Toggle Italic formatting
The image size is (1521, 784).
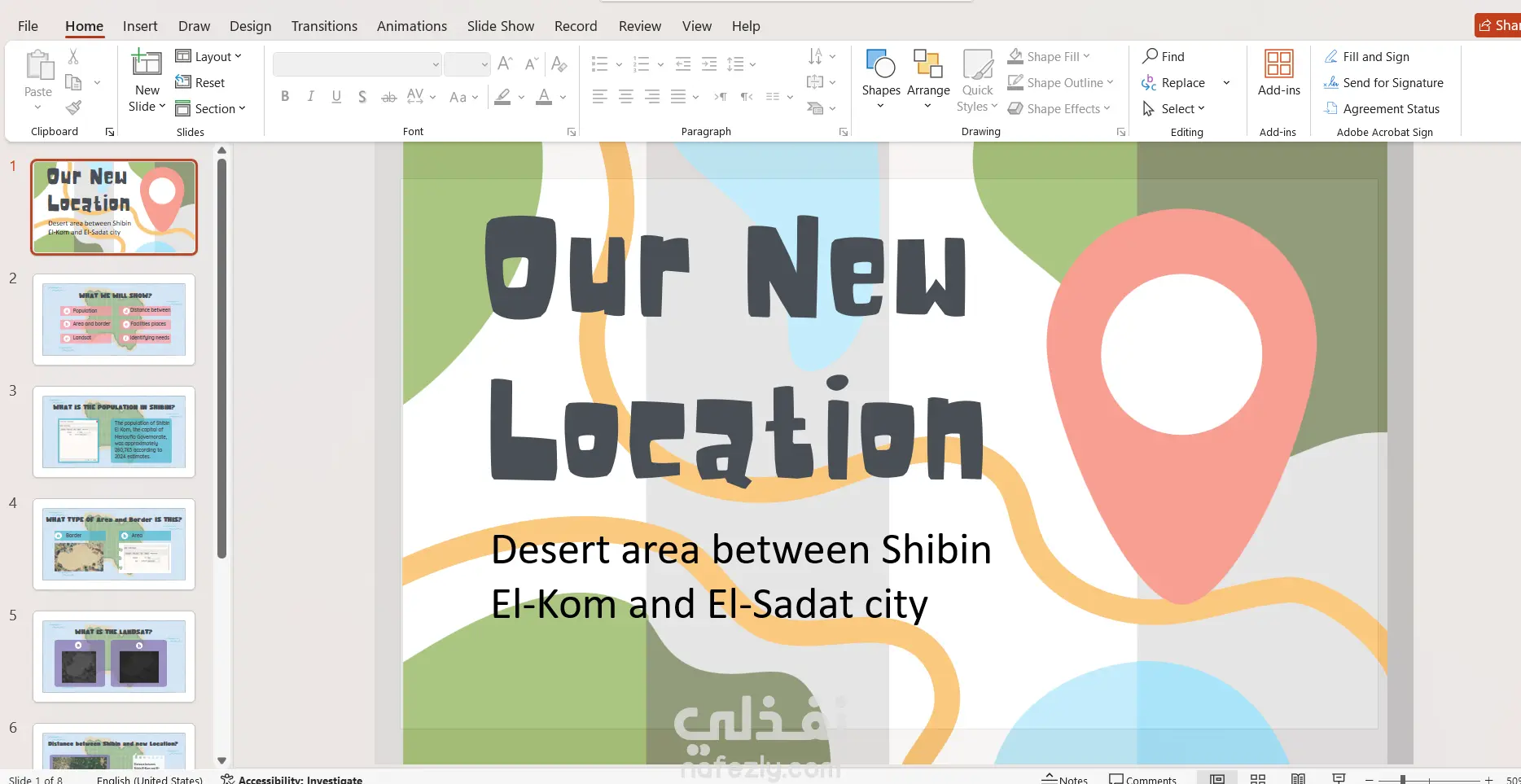(310, 97)
